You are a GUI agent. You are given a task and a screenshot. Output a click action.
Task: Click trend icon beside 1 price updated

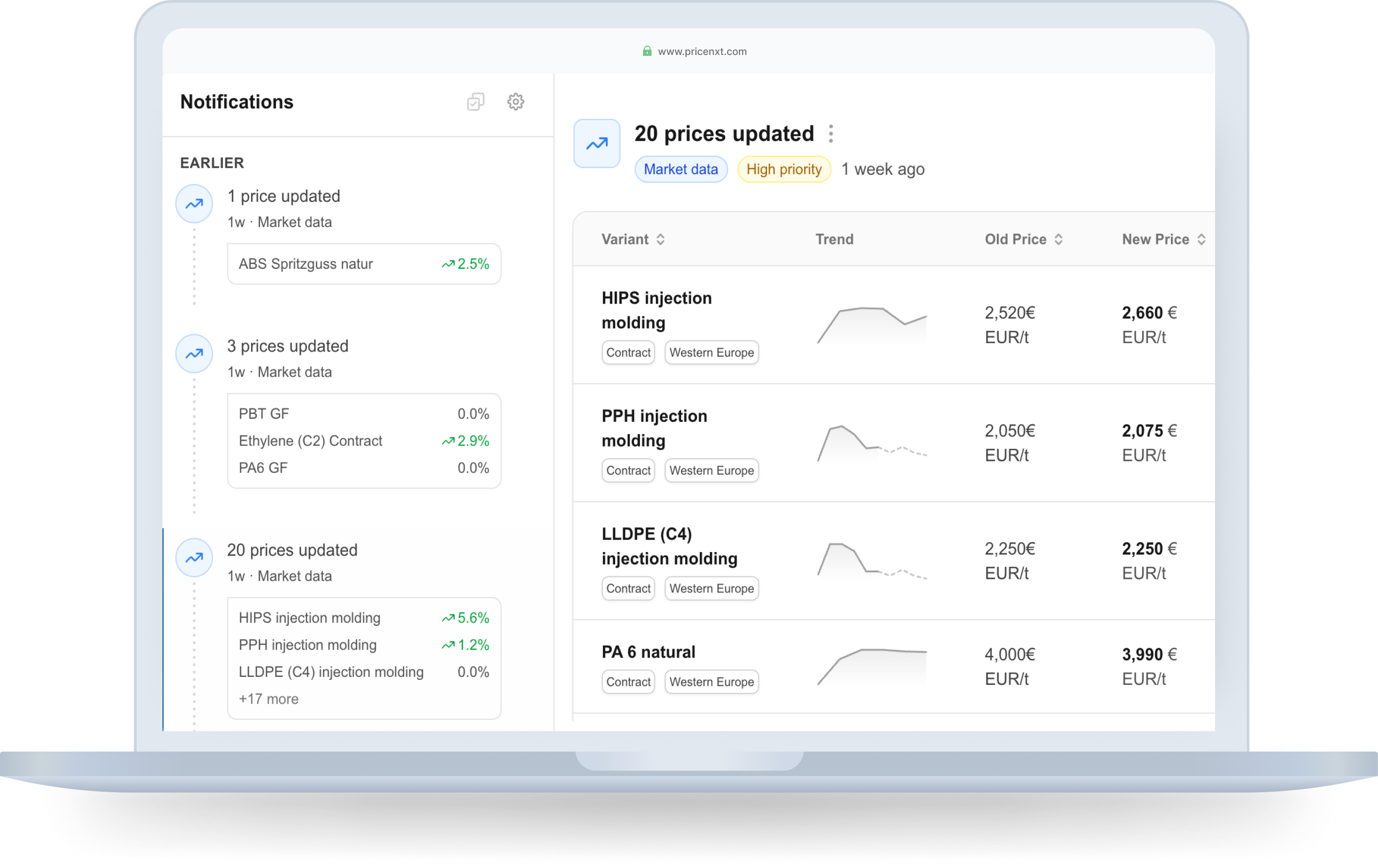[x=195, y=204]
